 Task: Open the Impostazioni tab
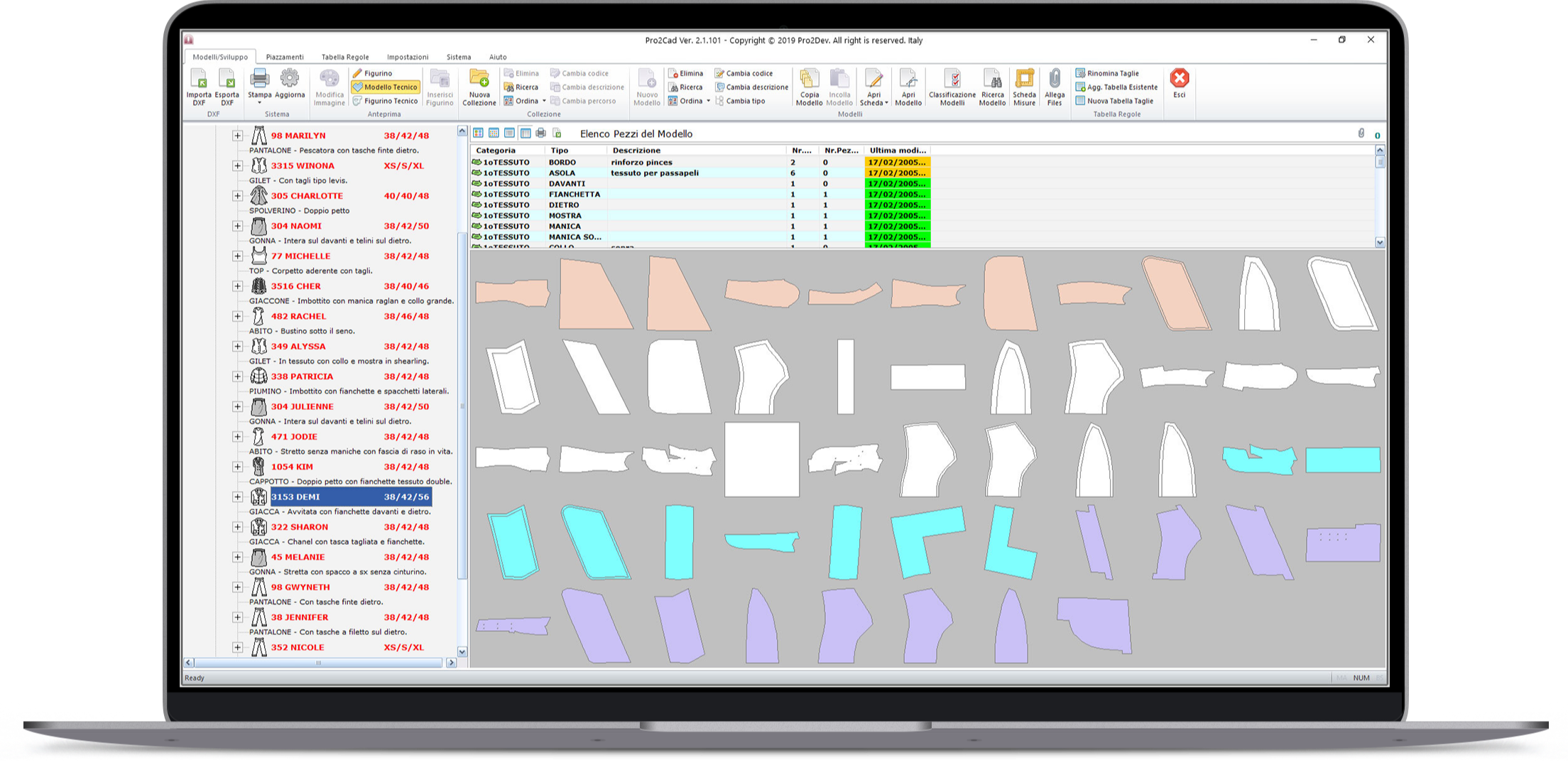click(408, 57)
